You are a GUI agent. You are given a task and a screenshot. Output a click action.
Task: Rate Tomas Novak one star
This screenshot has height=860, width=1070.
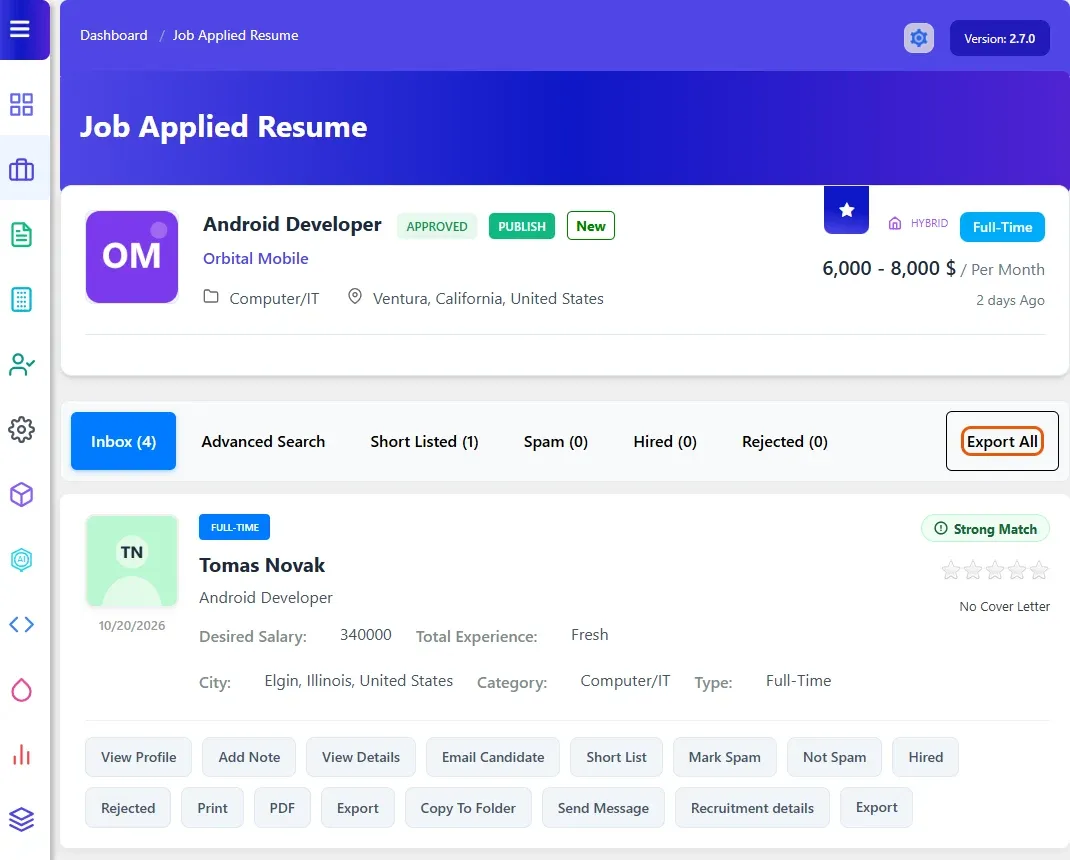[x=951, y=570]
